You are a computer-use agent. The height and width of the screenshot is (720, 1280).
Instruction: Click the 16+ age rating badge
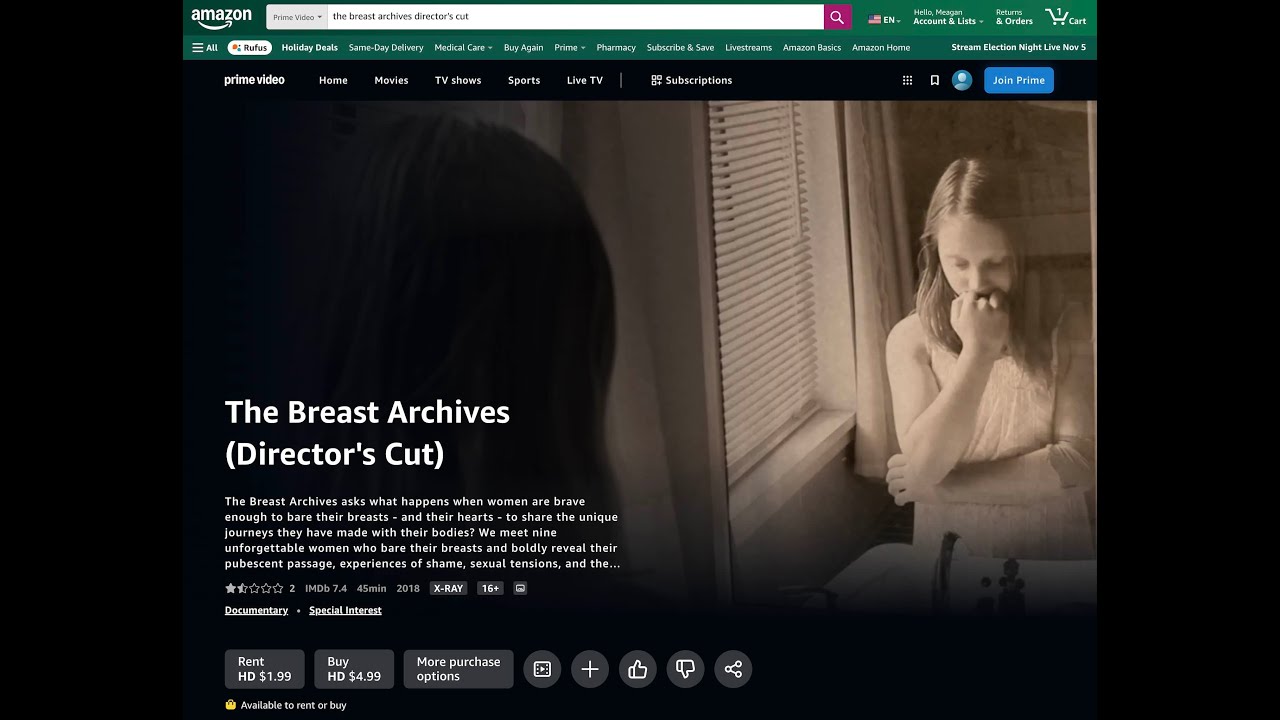click(490, 588)
